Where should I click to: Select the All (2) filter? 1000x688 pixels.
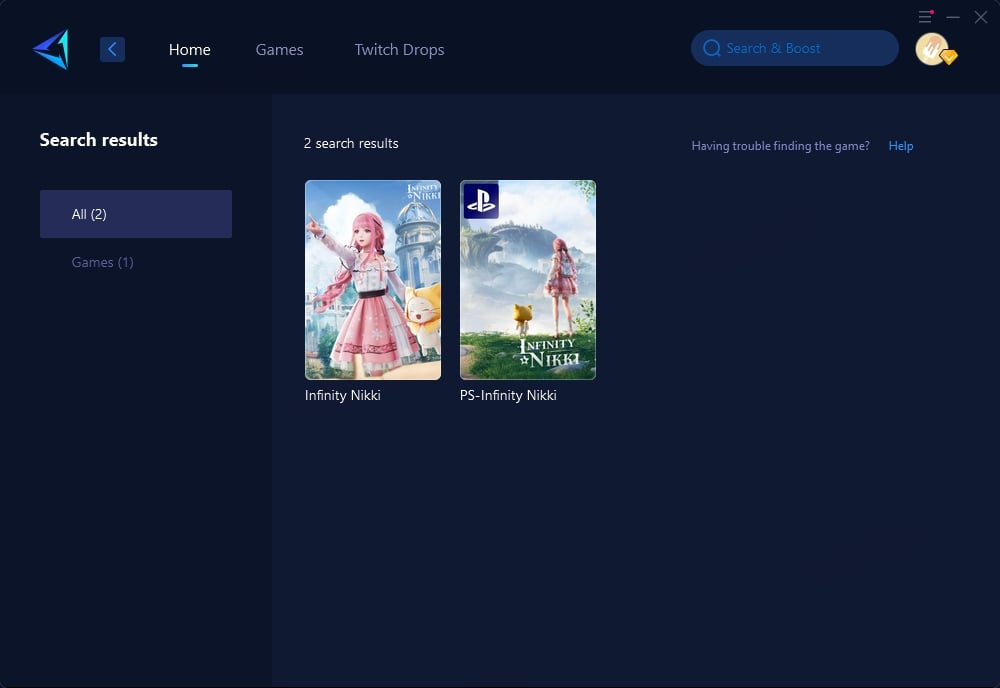136,214
